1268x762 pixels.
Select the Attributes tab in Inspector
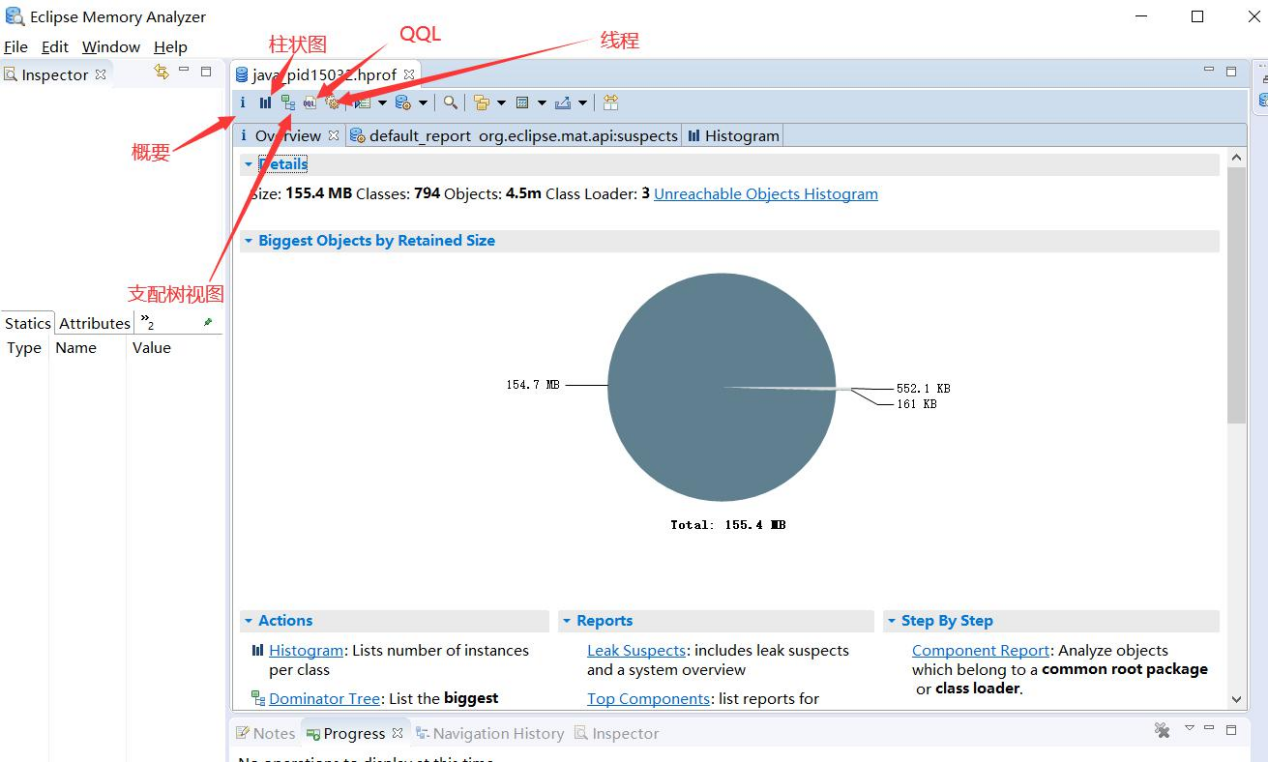[94, 323]
